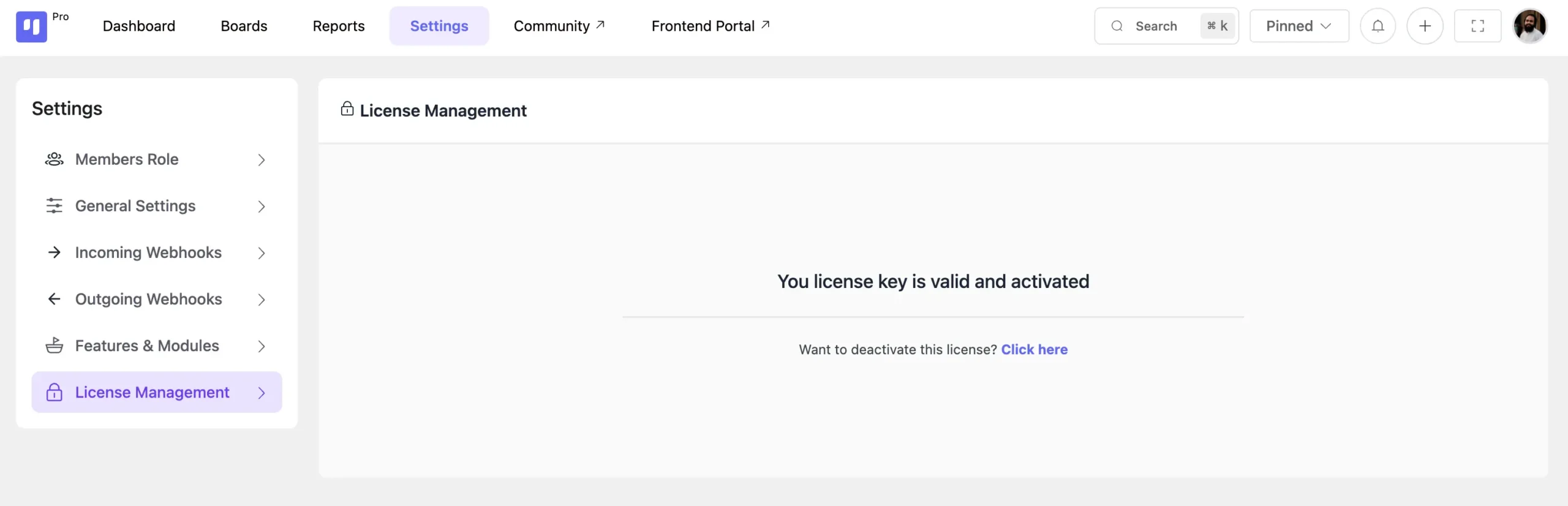Go to the Dashboard tab
The image size is (1568, 506).
(139, 26)
